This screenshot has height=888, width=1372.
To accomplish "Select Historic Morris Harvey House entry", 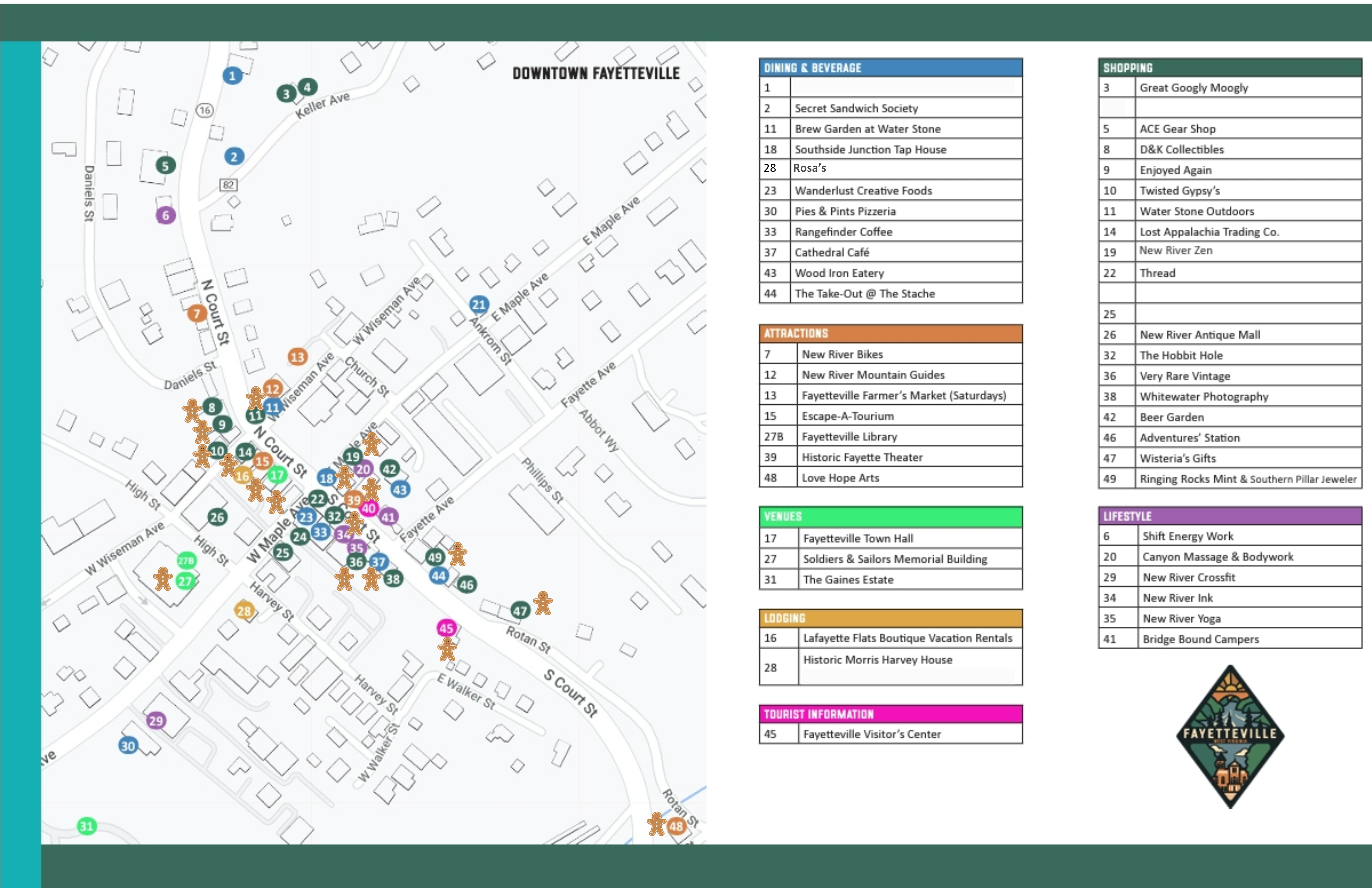I will point(891,667).
